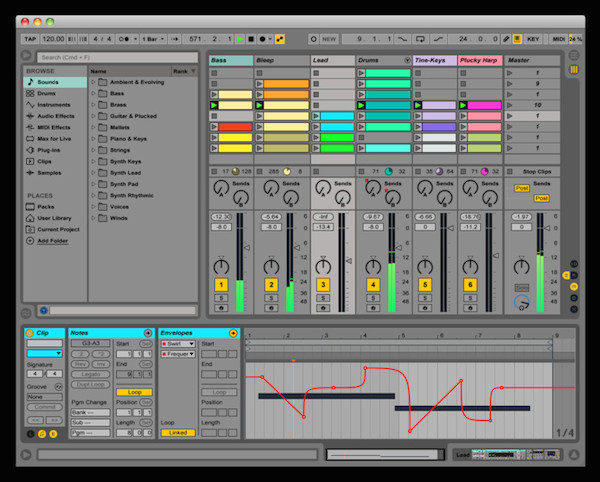Viewport: 600px width, 482px height.
Task: Click the TAP tempo button
Action: click(x=31, y=39)
